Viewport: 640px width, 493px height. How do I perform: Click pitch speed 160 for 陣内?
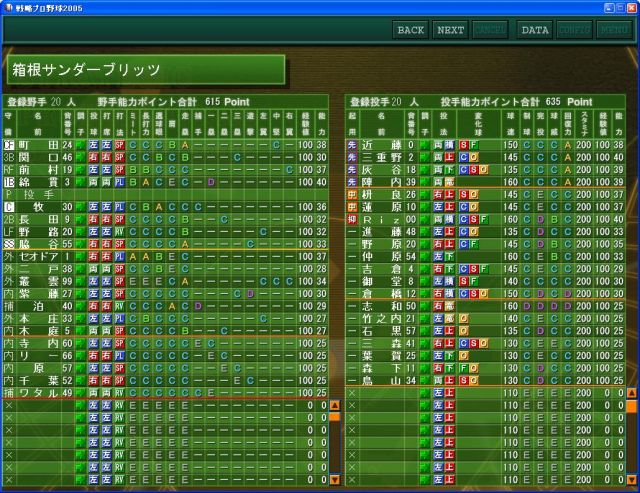tap(510, 182)
